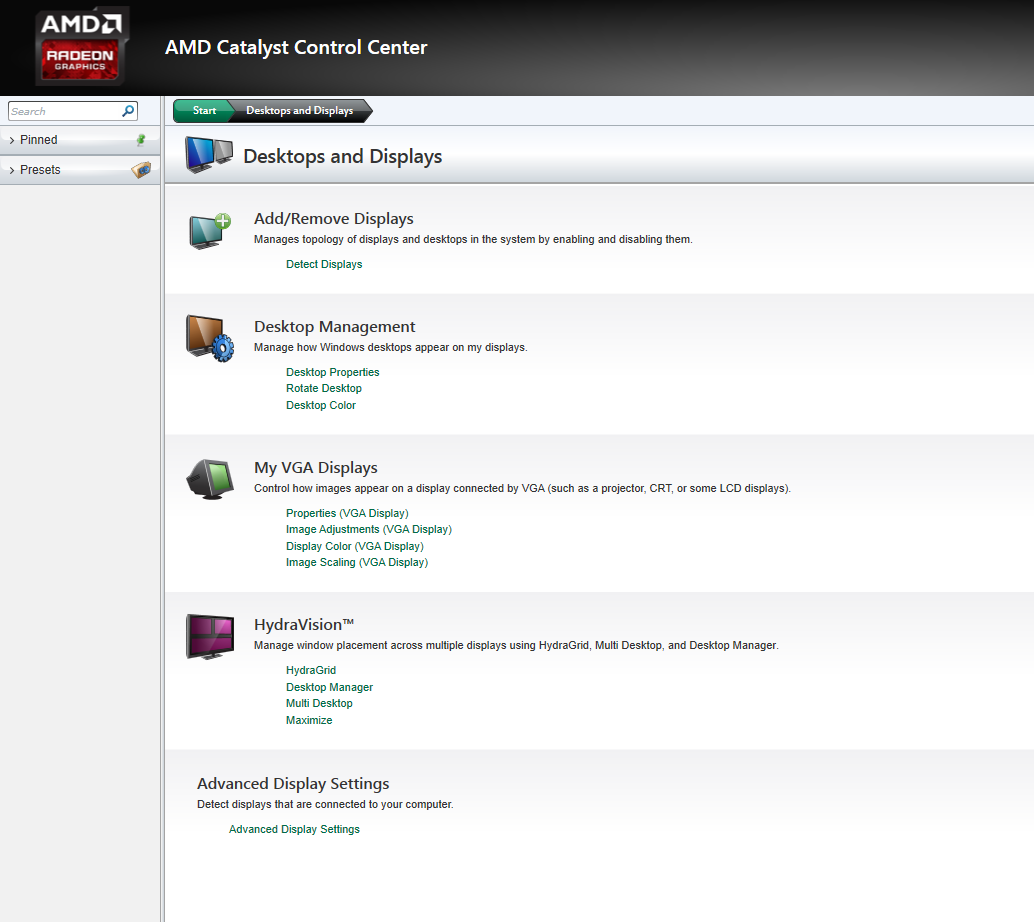The width and height of the screenshot is (1034, 922).
Task: Click the Desktop Management gear monitor icon
Action: pyautogui.click(x=209, y=338)
